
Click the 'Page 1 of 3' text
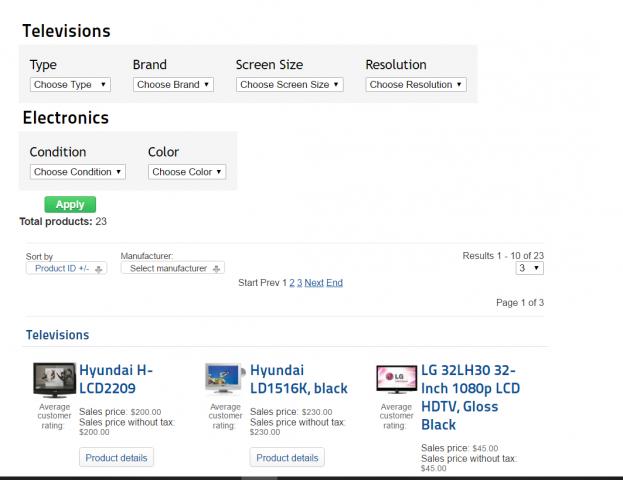click(520, 303)
